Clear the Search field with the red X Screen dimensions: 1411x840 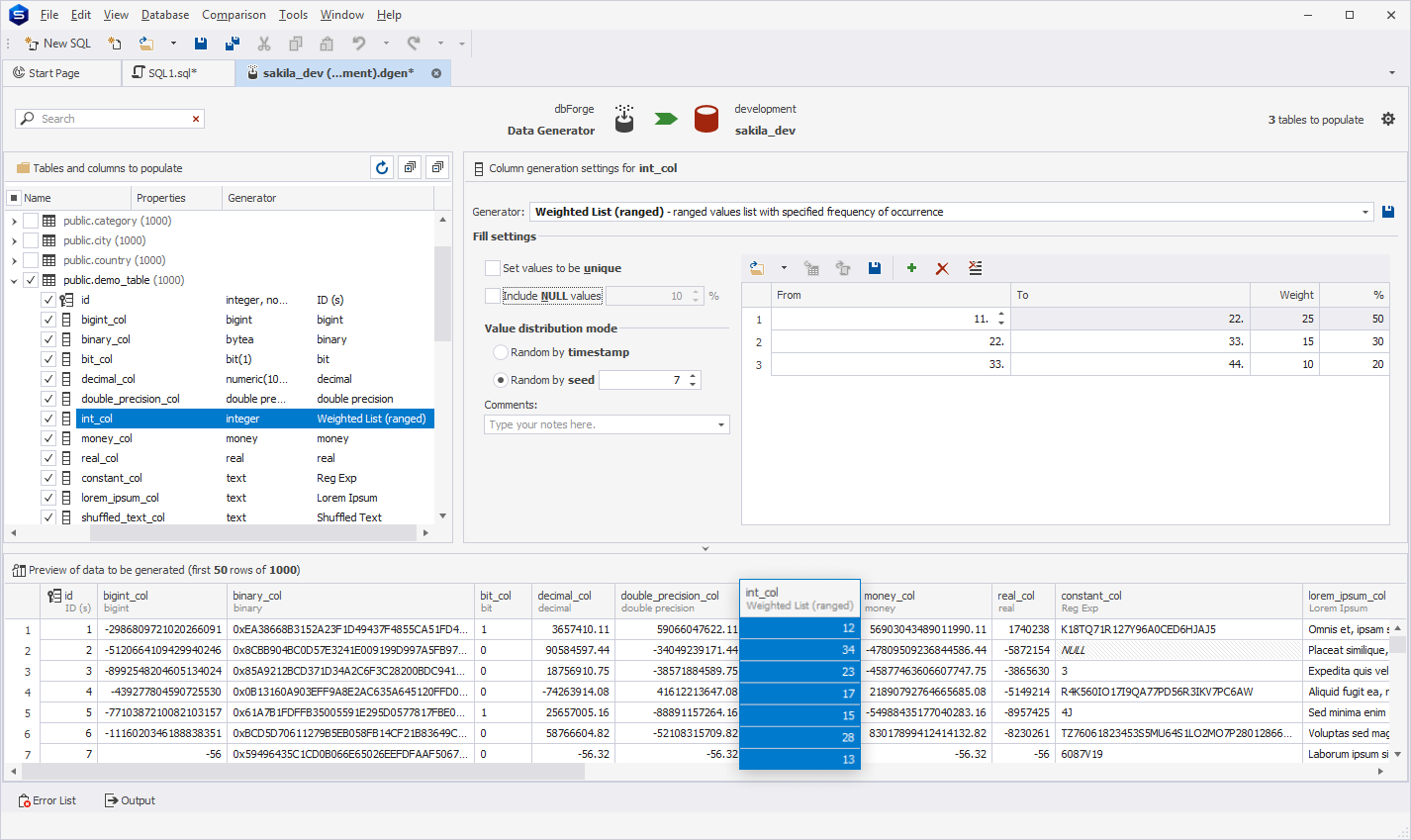pos(196,119)
